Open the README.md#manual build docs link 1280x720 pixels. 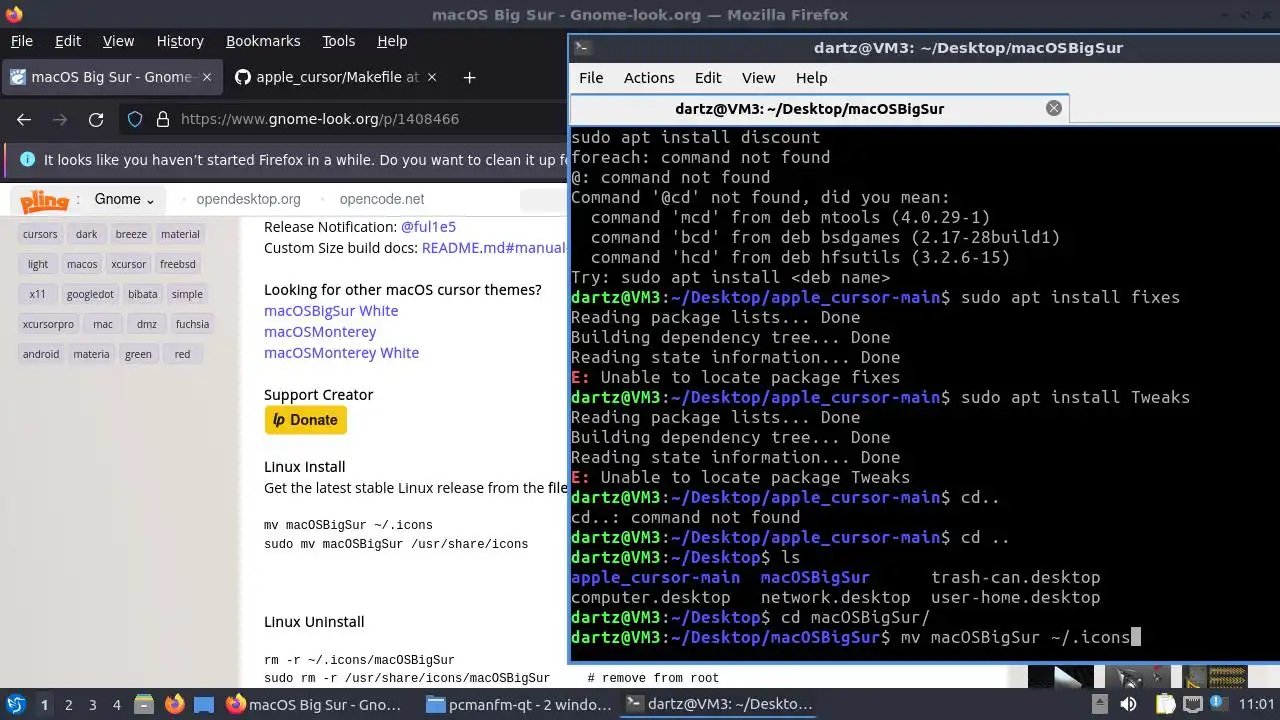[x=494, y=248]
